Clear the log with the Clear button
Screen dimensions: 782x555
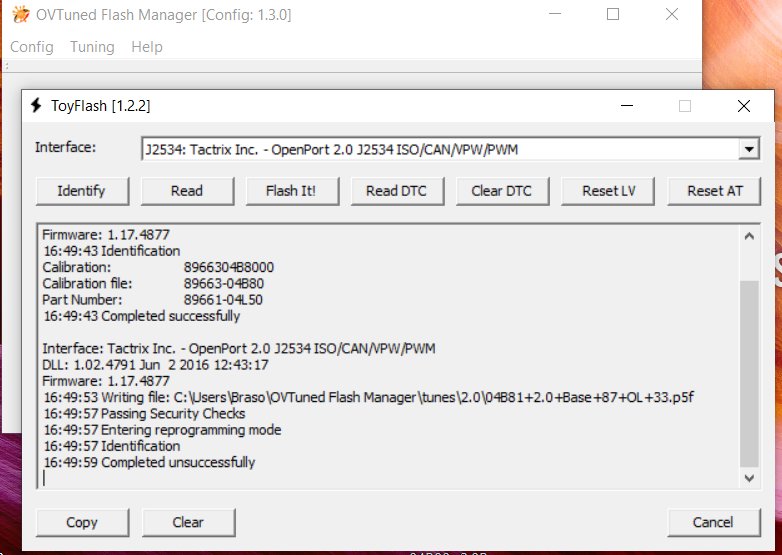click(x=188, y=522)
